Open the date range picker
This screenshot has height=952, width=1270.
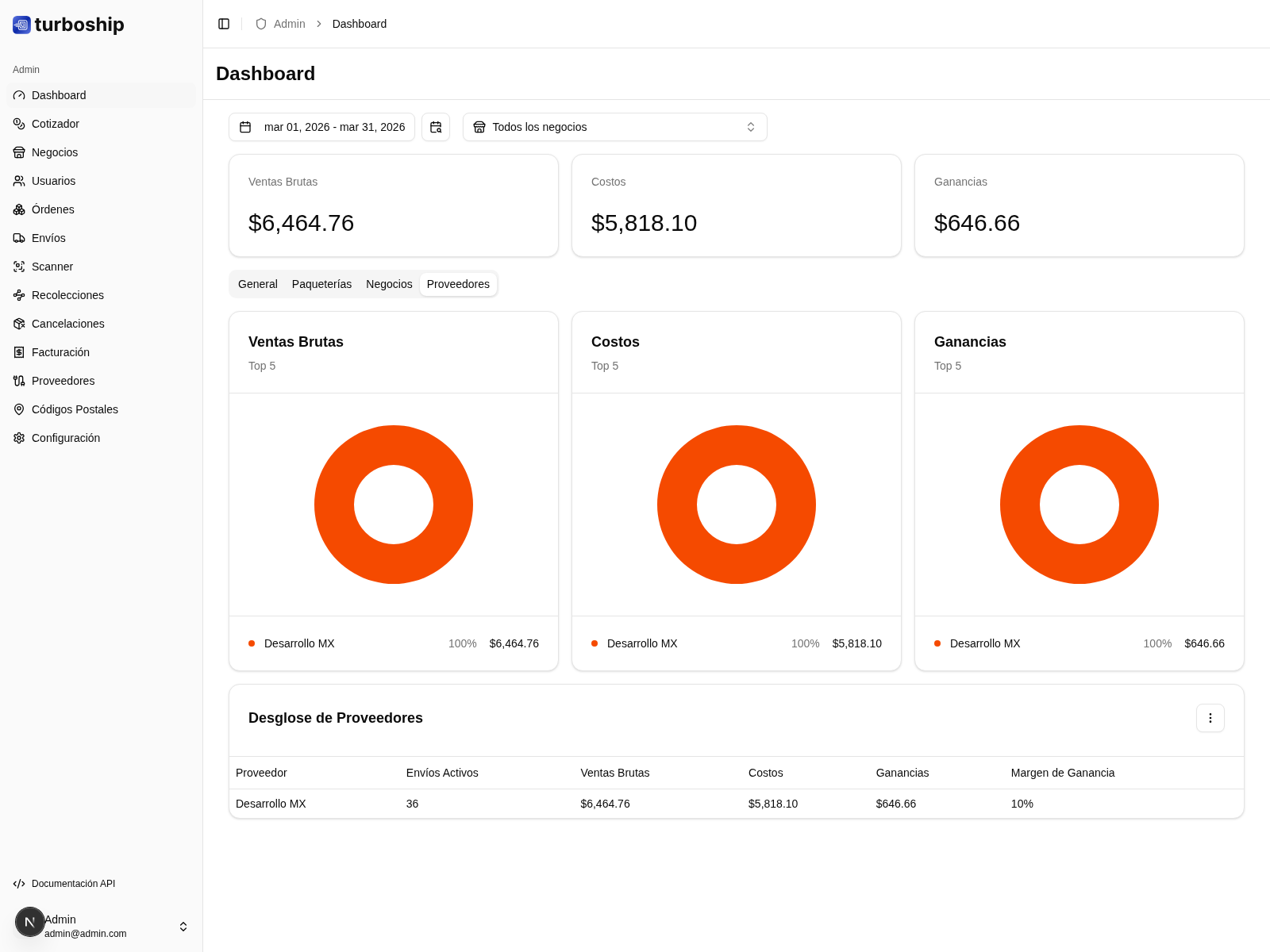(321, 127)
